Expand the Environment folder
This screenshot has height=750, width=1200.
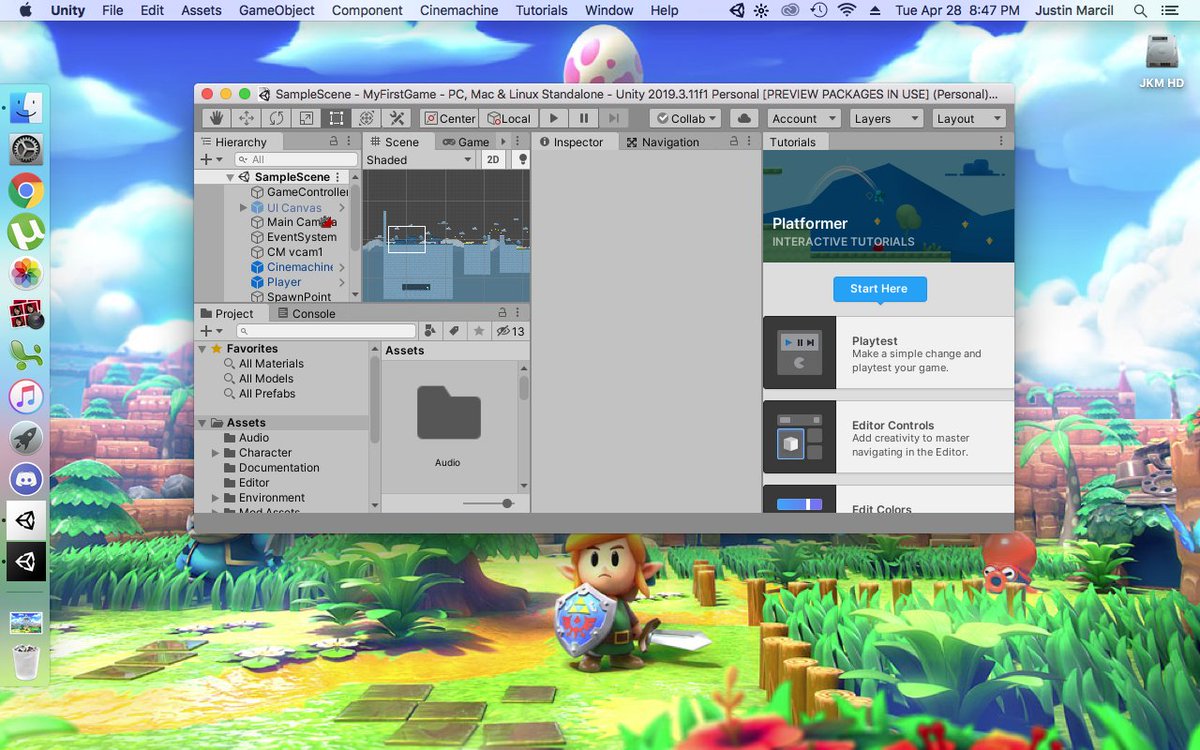click(x=215, y=498)
